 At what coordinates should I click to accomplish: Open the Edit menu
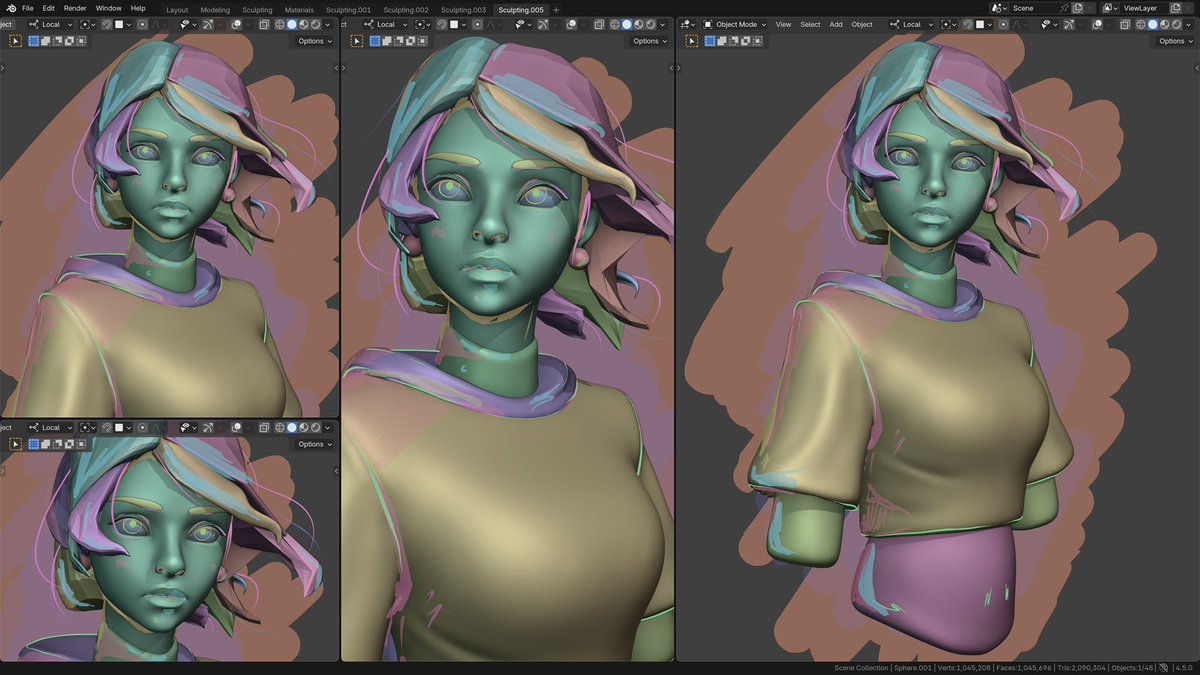click(x=49, y=8)
